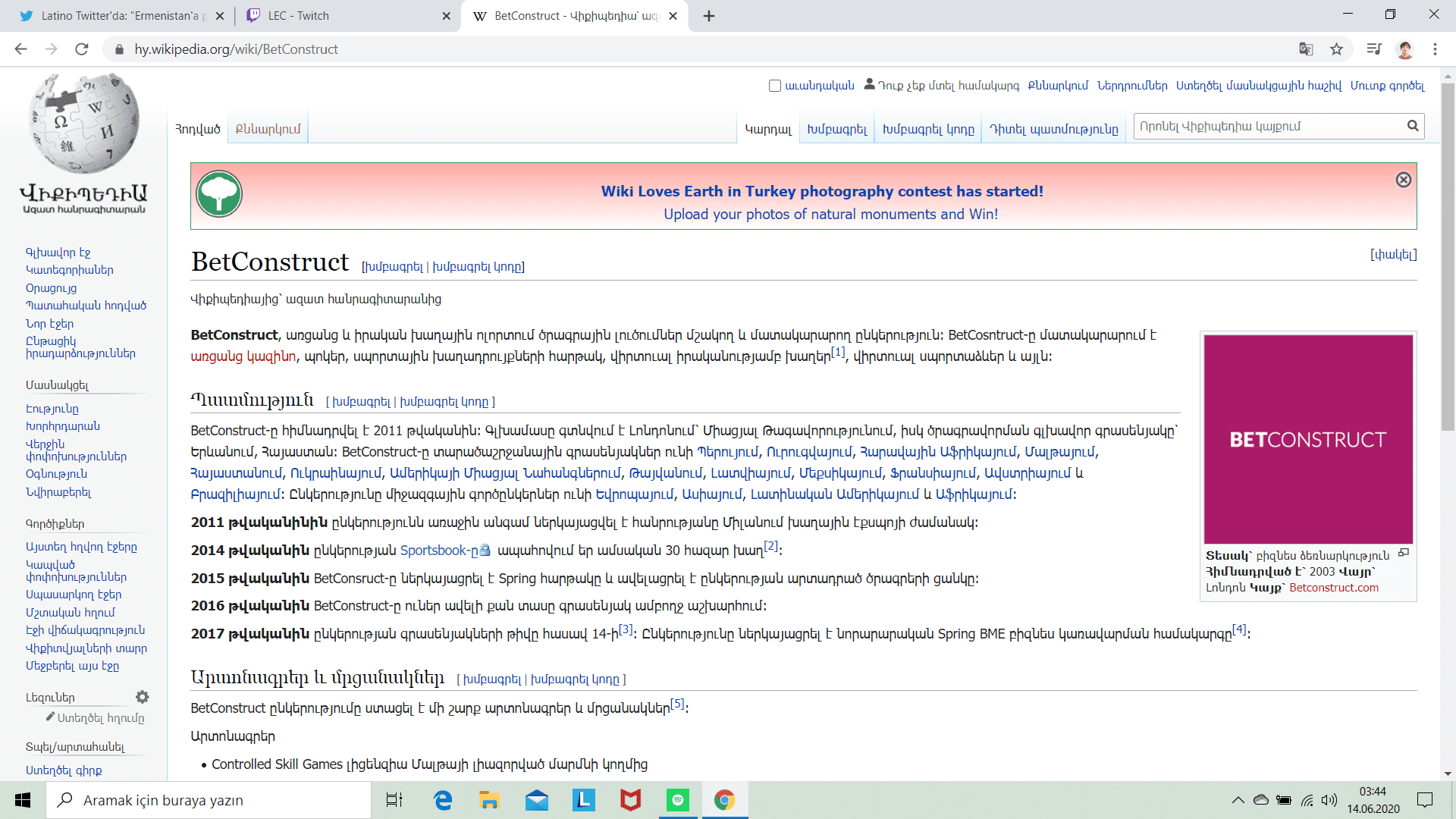Open the media control icon in toolbar
The height and width of the screenshot is (819, 1456).
(1374, 49)
